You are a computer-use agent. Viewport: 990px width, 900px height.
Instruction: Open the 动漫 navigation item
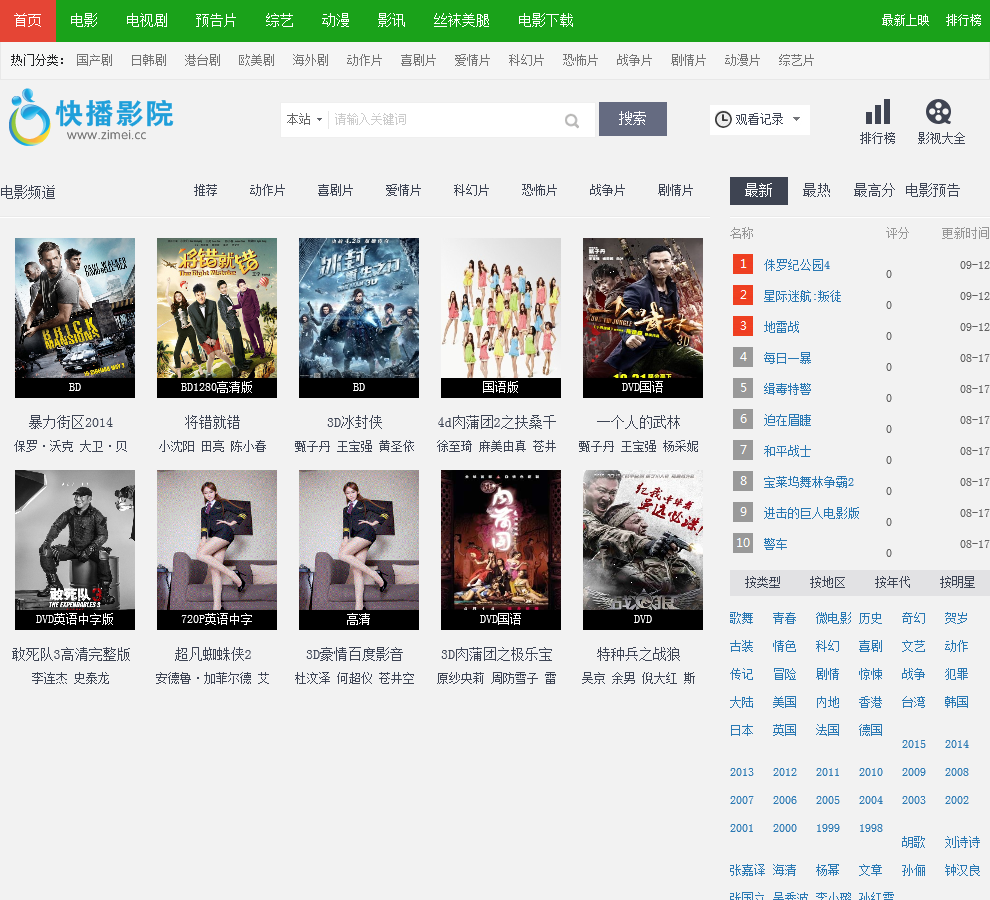pyautogui.click(x=336, y=21)
